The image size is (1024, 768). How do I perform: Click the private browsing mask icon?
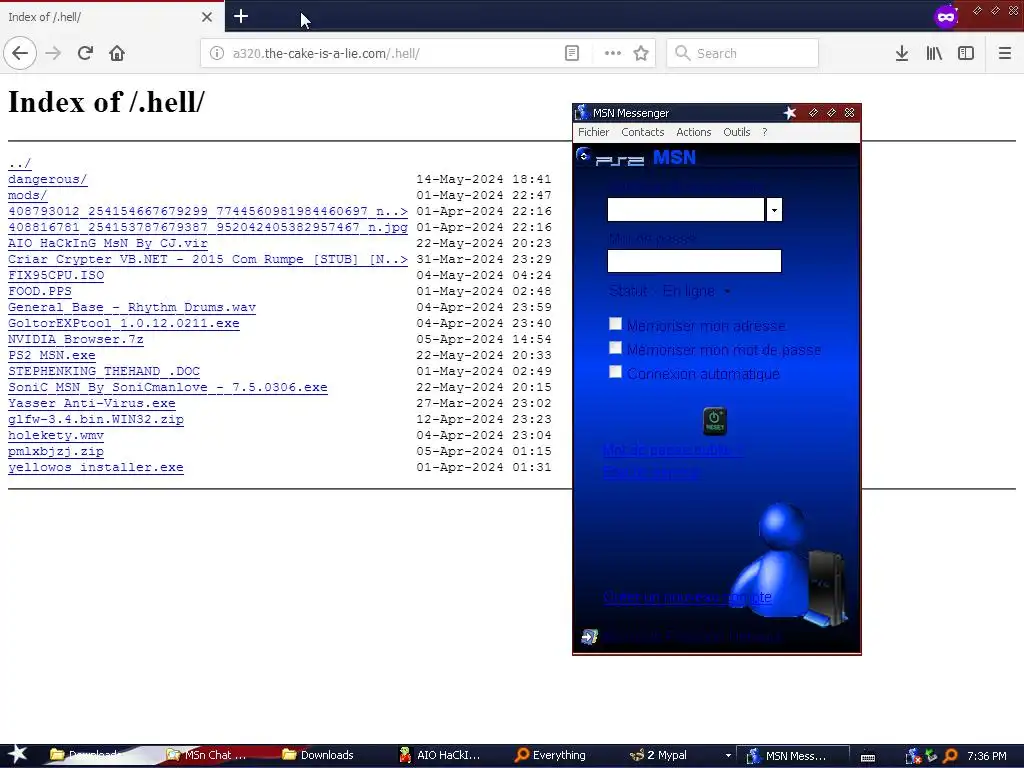[x=946, y=16]
